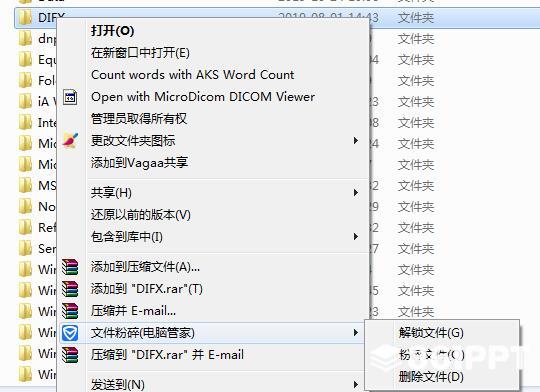Click the MicroDicom DICOM Viewer icon
The image size is (540, 392).
[70, 97]
